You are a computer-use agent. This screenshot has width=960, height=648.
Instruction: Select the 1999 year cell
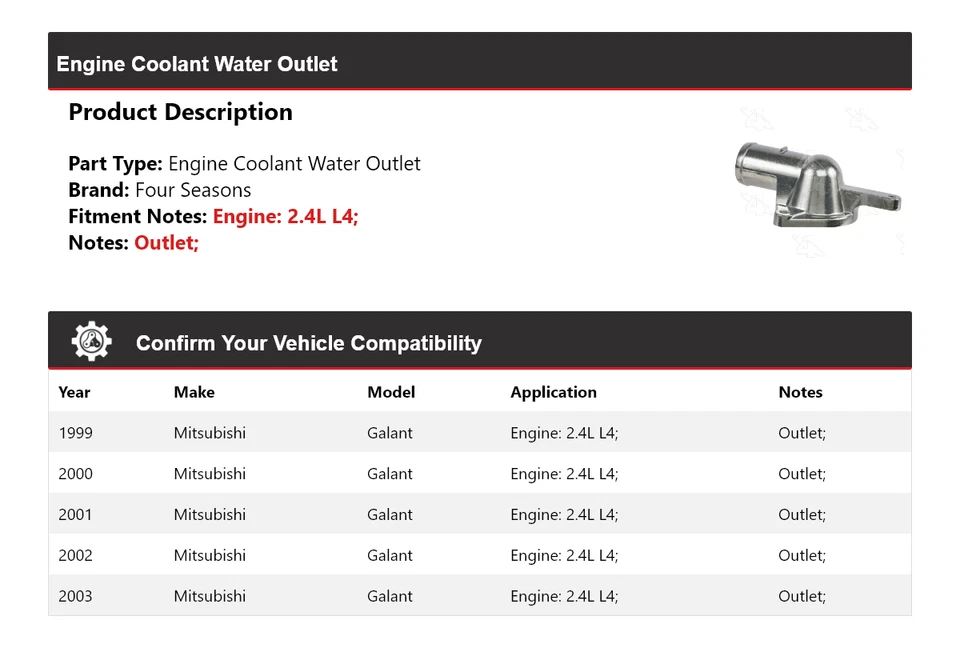coord(75,433)
